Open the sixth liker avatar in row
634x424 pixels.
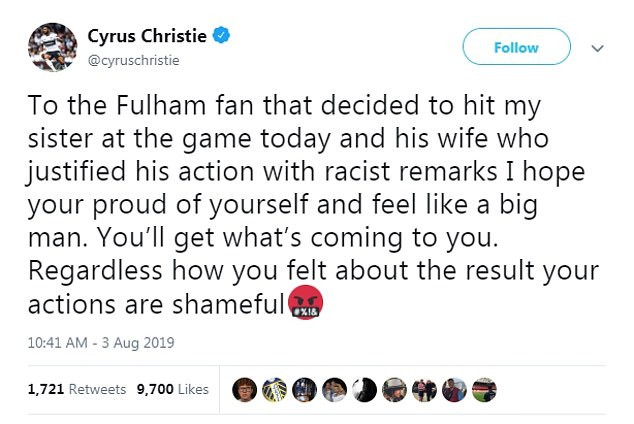pyautogui.click(x=394, y=389)
